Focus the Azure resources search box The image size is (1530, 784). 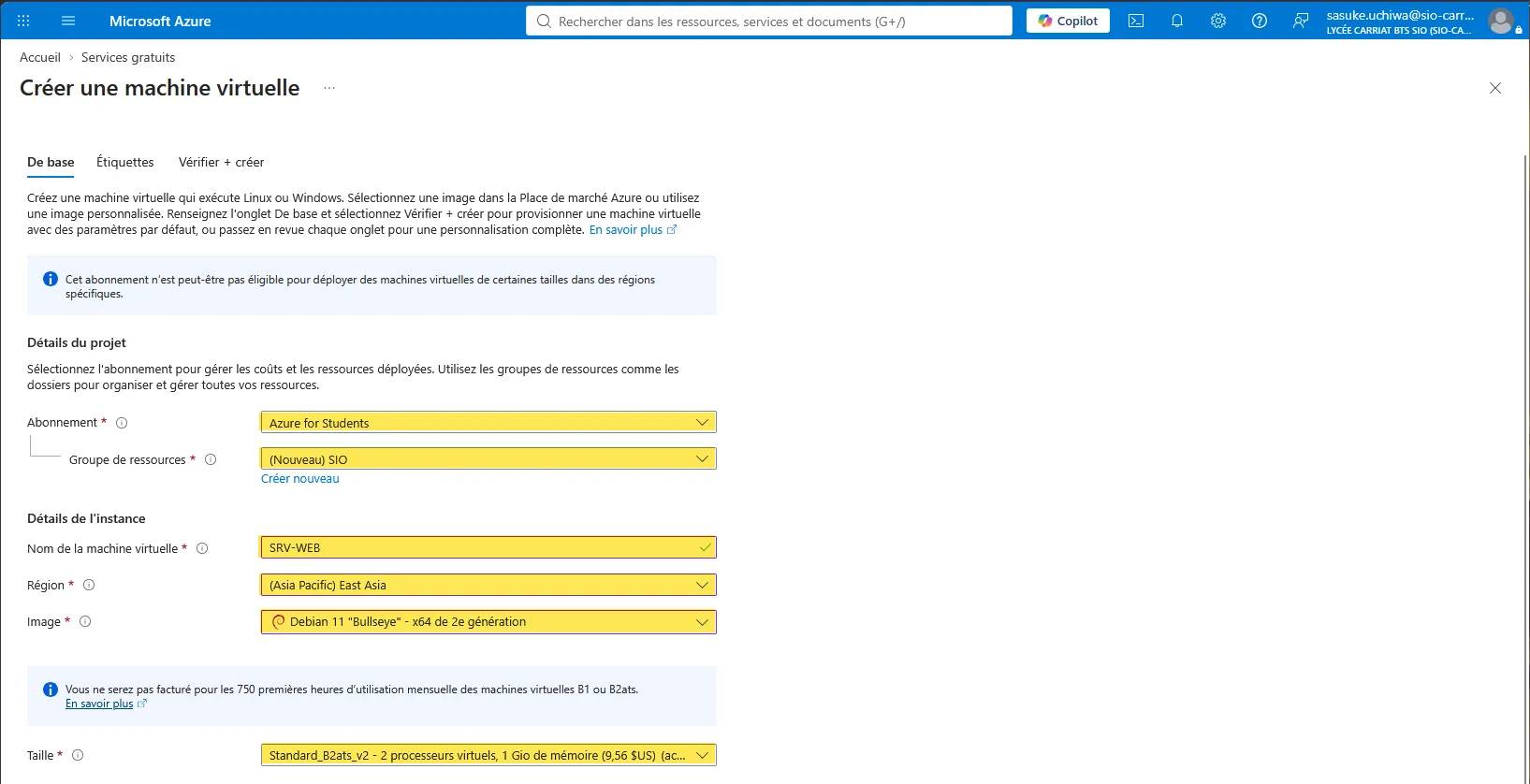pyautogui.click(x=769, y=21)
